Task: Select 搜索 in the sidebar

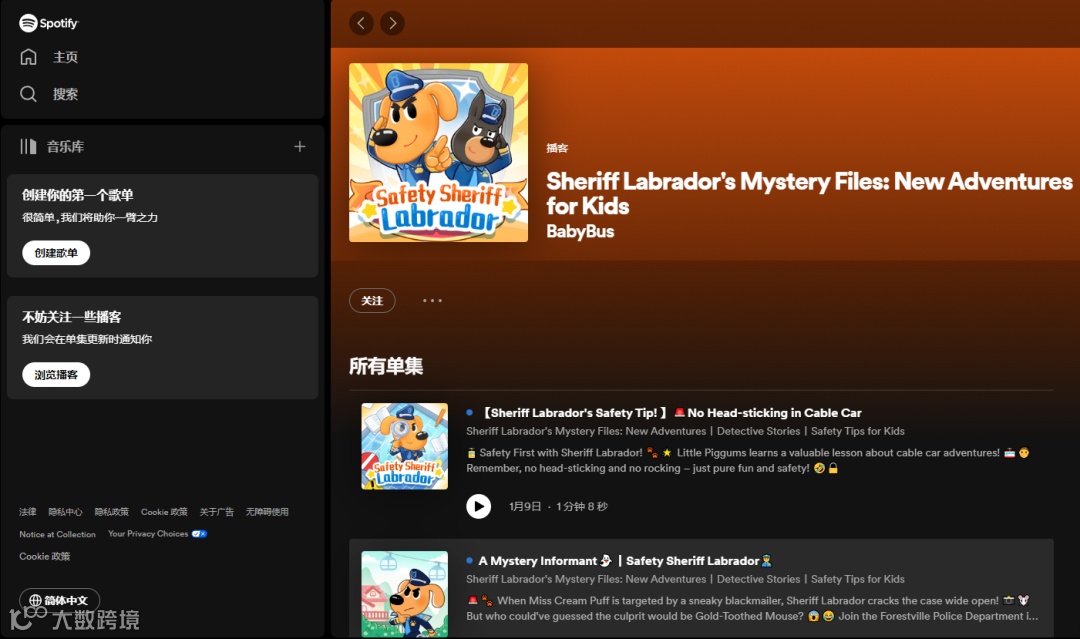Action: 65,94
